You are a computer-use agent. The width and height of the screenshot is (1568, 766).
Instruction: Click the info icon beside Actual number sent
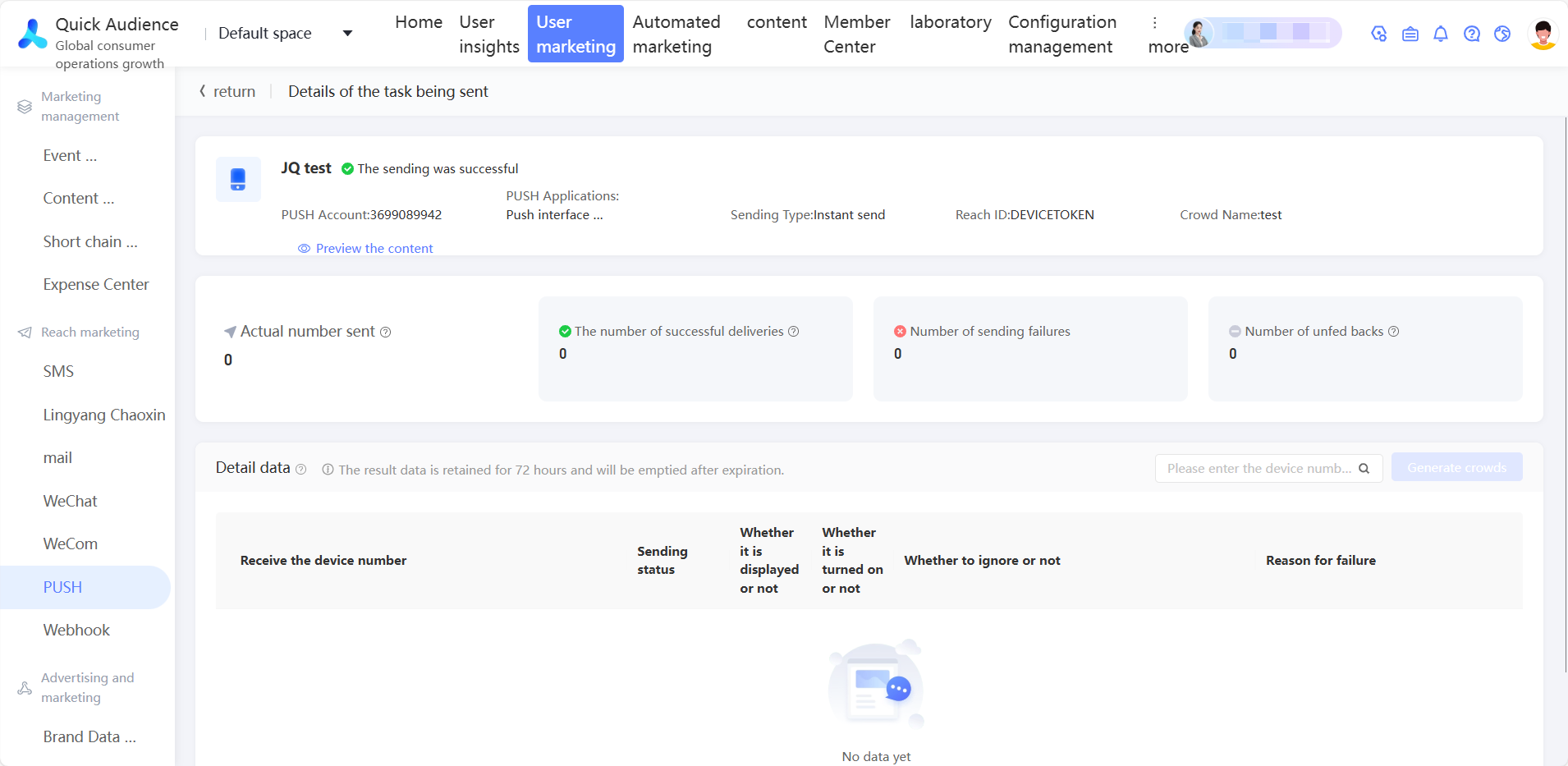386,332
